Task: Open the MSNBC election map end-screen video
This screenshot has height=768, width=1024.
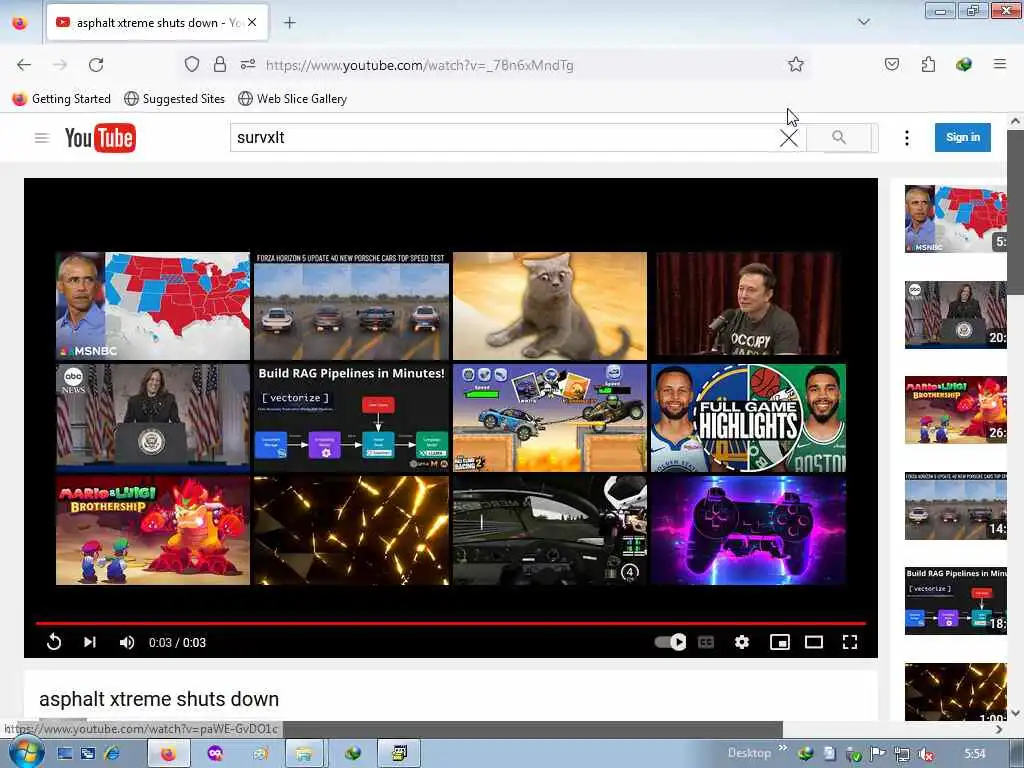Action: [x=153, y=306]
